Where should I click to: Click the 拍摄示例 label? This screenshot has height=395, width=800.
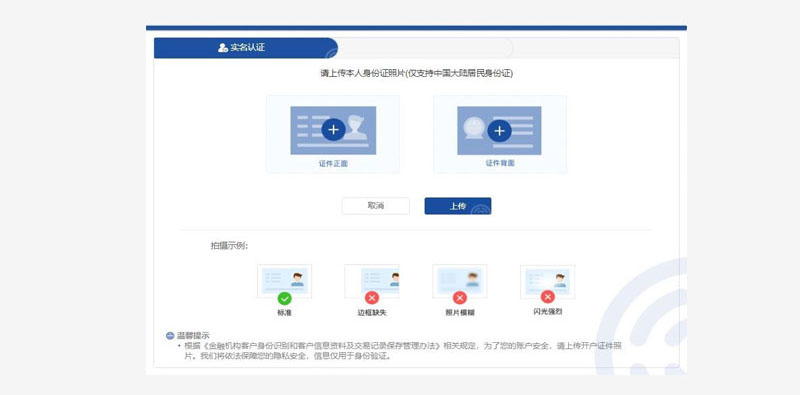230,246
